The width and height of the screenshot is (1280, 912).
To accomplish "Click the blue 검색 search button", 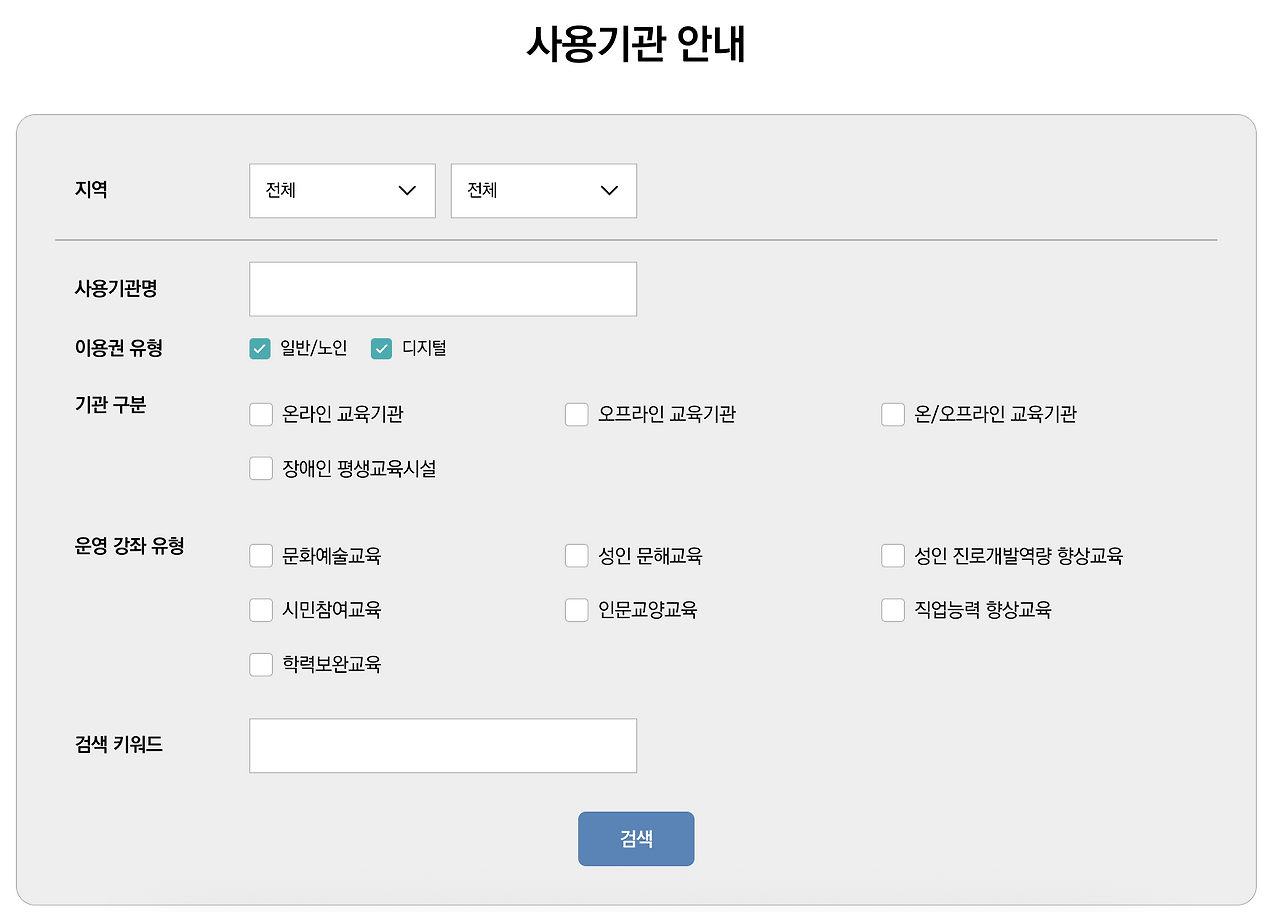I will [636, 838].
